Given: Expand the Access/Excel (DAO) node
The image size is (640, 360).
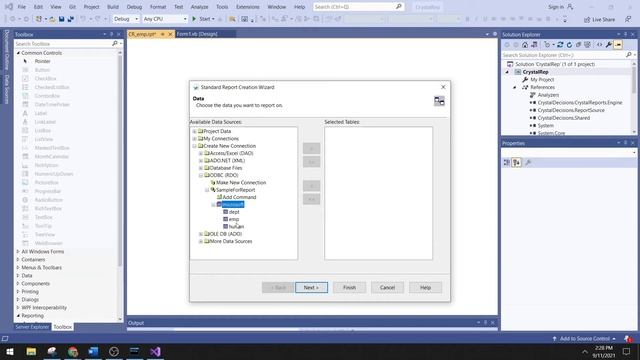Looking at the screenshot, I should coord(201,153).
